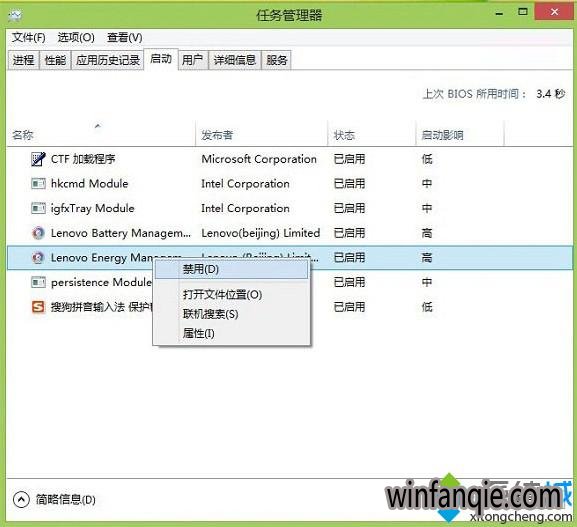
Task: Click the Lenovo Energy Management icon
Action: pos(38,257)
